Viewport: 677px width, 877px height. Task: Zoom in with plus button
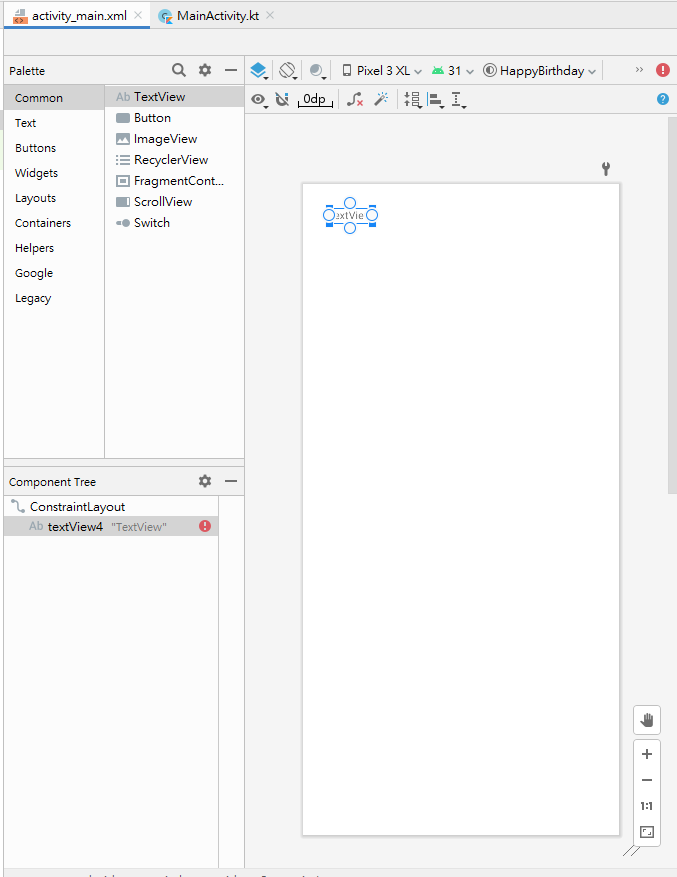(x=647, y=754)
